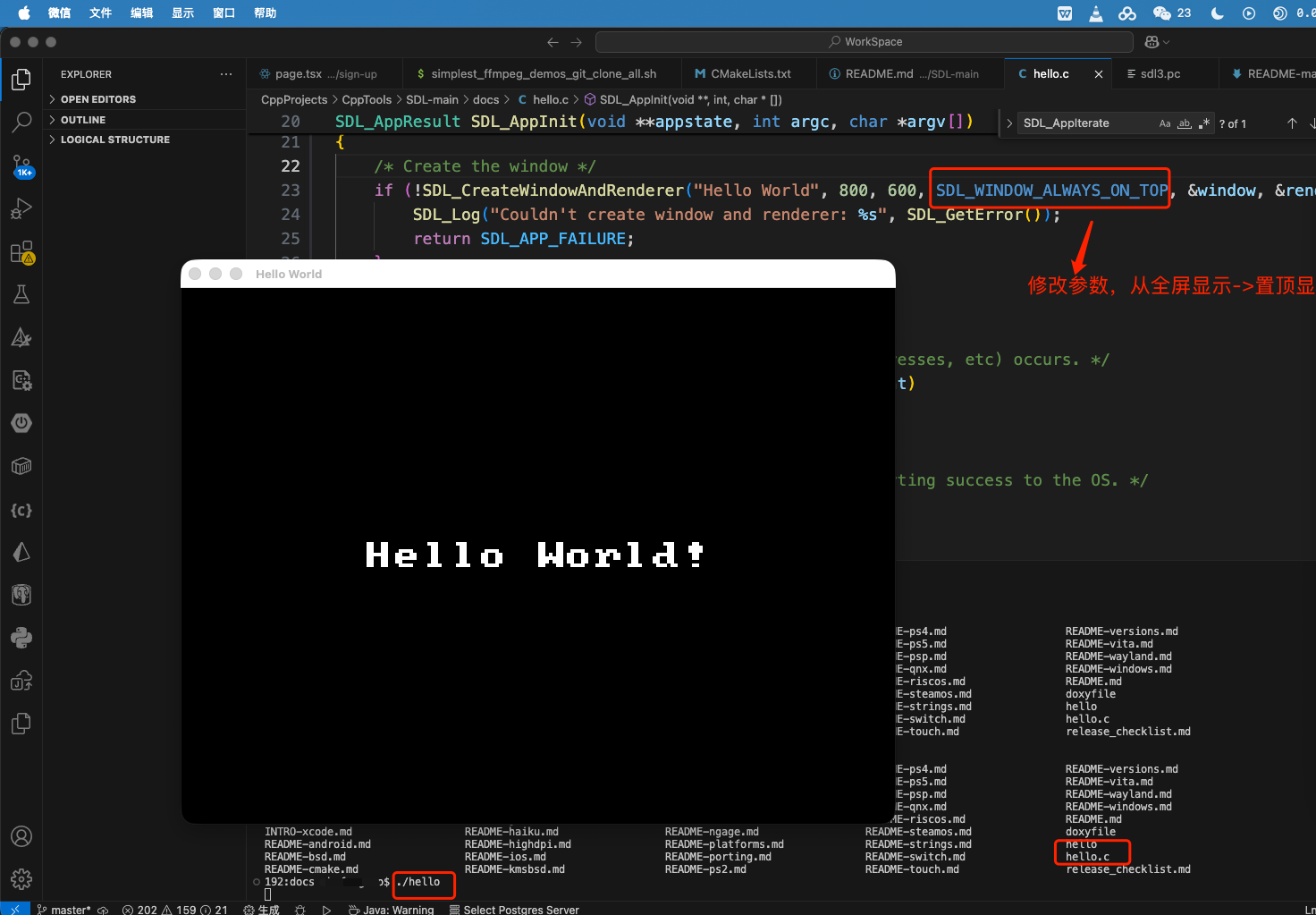1316x915 pixels.
Task: Open Explorer more actions ellipsis
Action: [226, 74]
